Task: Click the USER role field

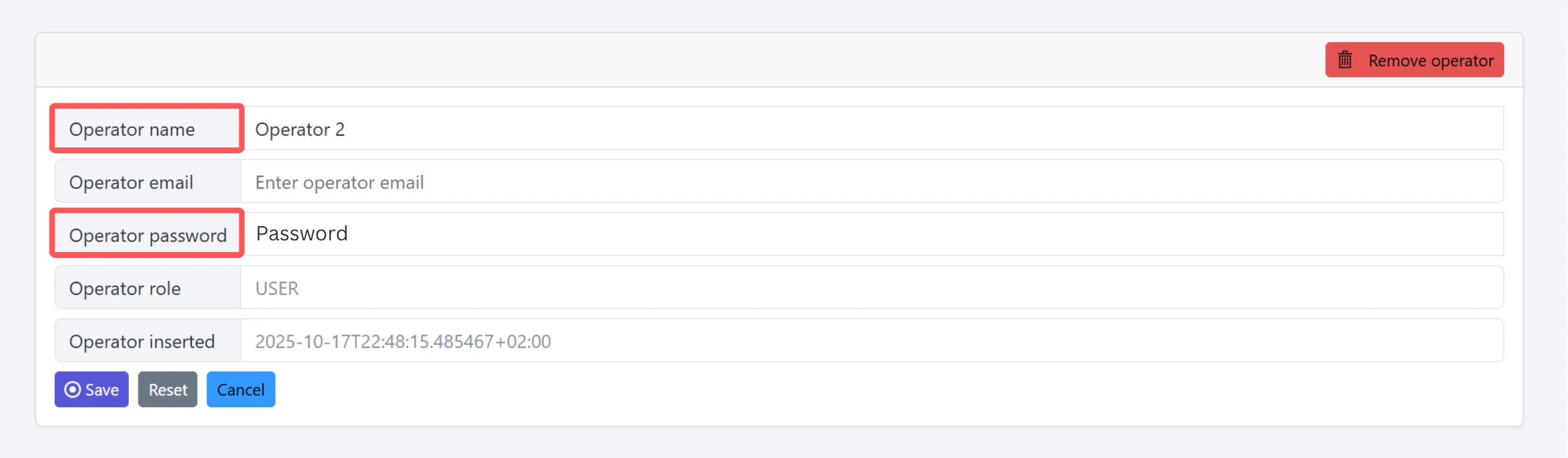Action: click(871, 288)
